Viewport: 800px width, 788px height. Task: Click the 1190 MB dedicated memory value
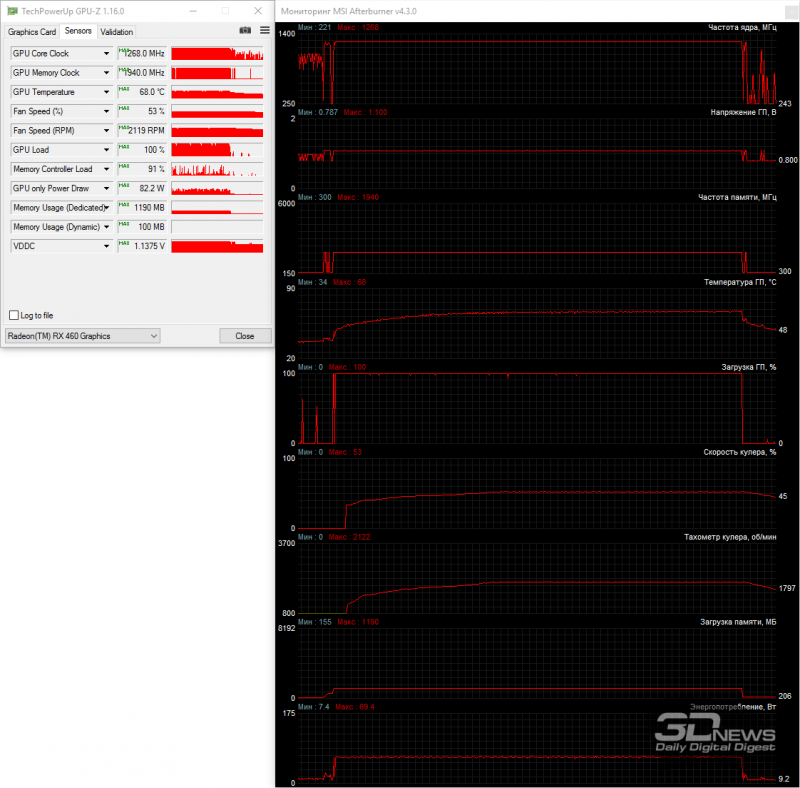pos(142,208)
